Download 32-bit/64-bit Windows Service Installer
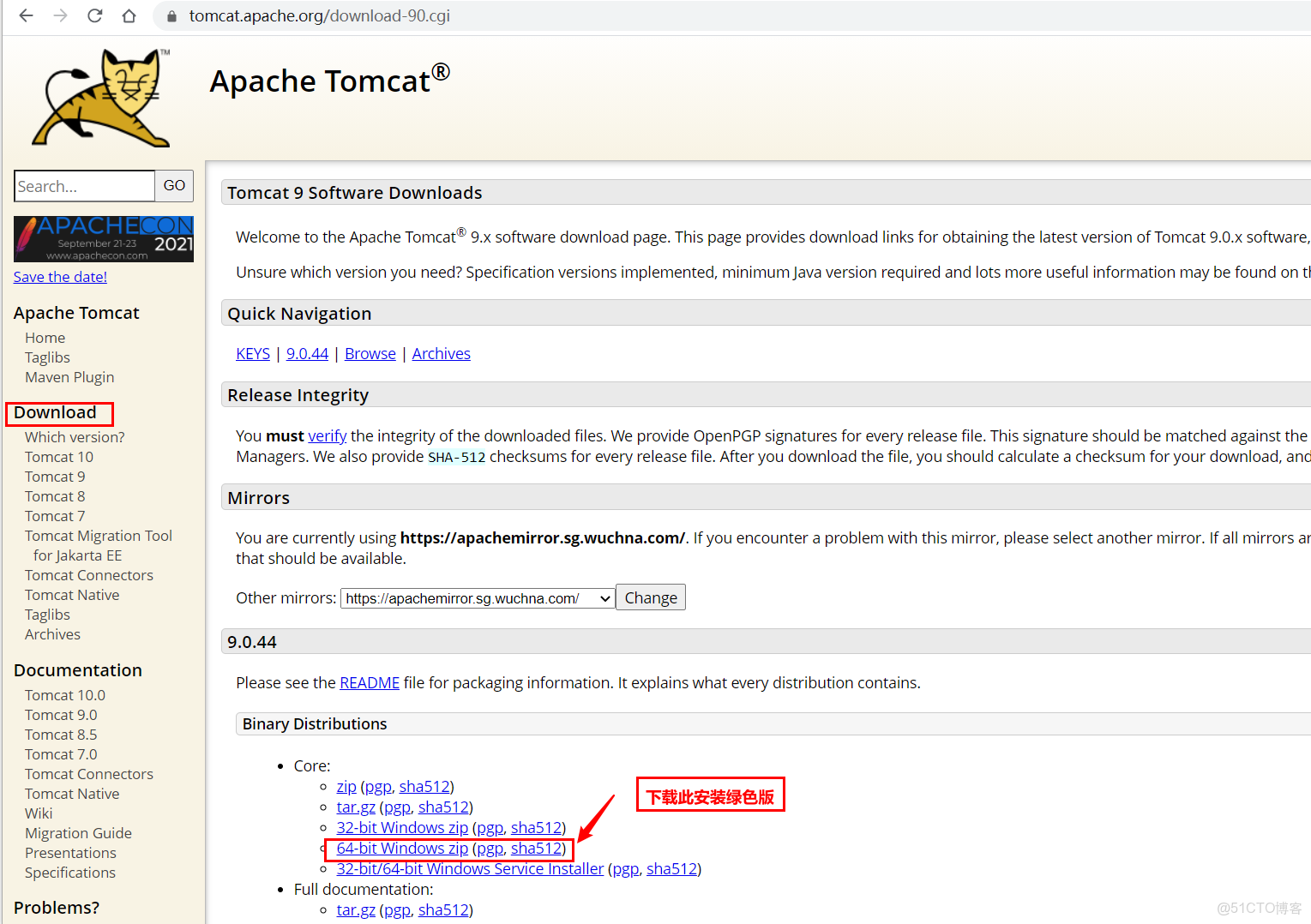Image resolution: width=1311 pixels, height=924 pixels. click(x=470, y=868)
